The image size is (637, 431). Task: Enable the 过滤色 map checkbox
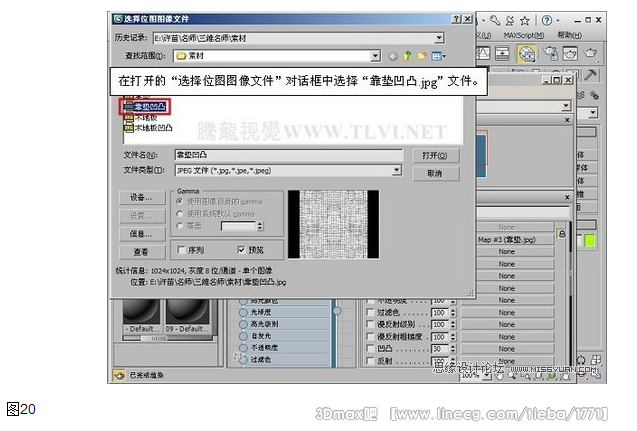pos(370,312)
